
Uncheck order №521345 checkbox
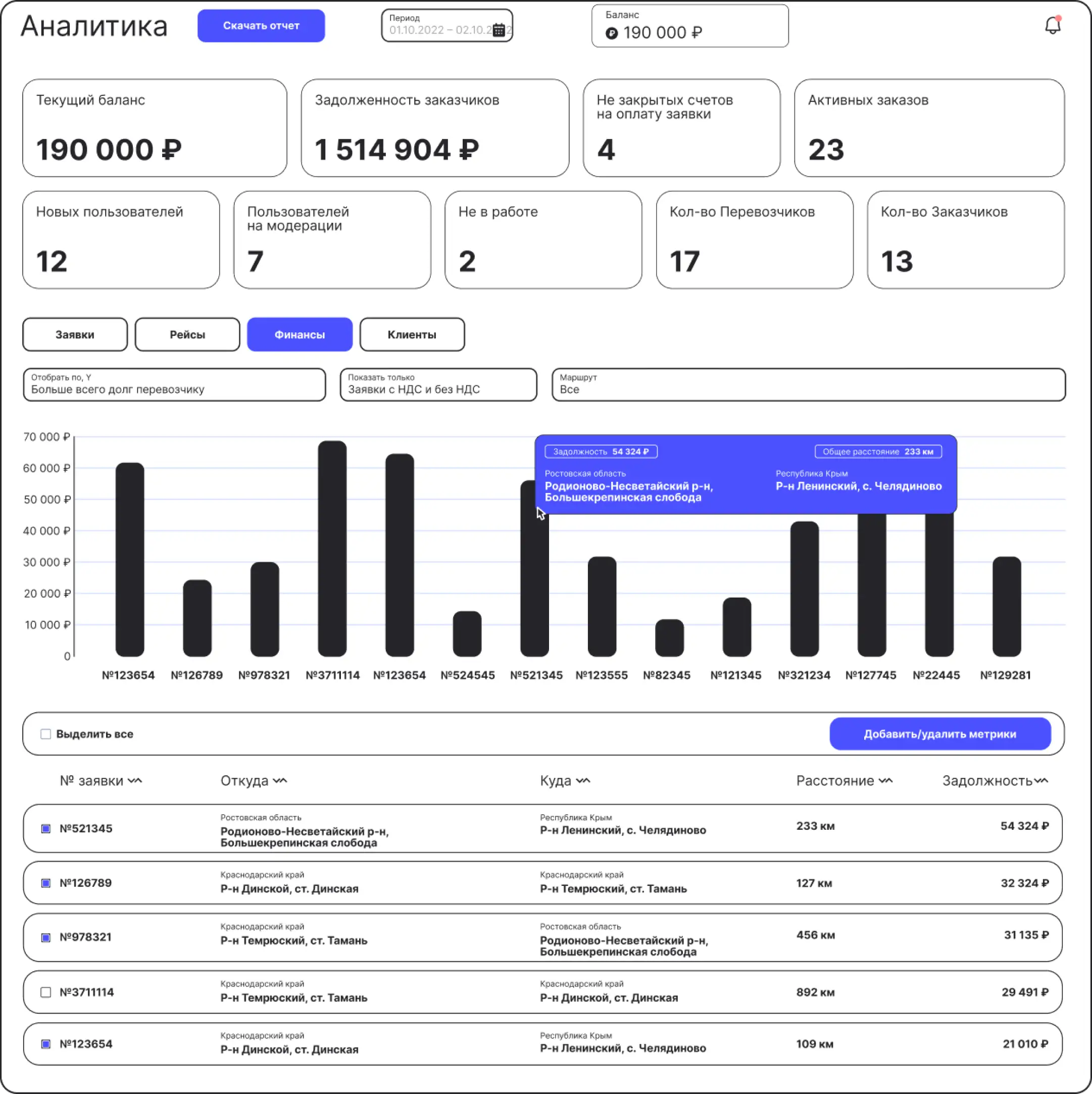[x=46, y=828]
